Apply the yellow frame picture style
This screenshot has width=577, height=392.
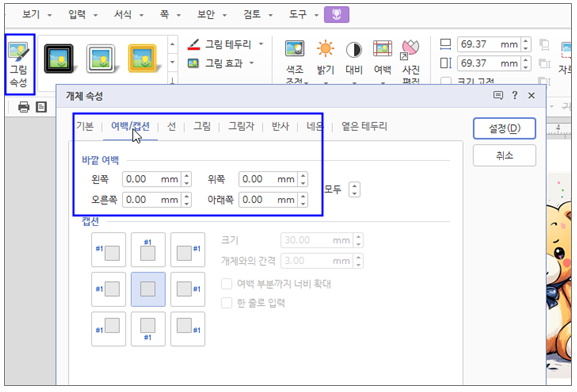[x=143, y=58]
